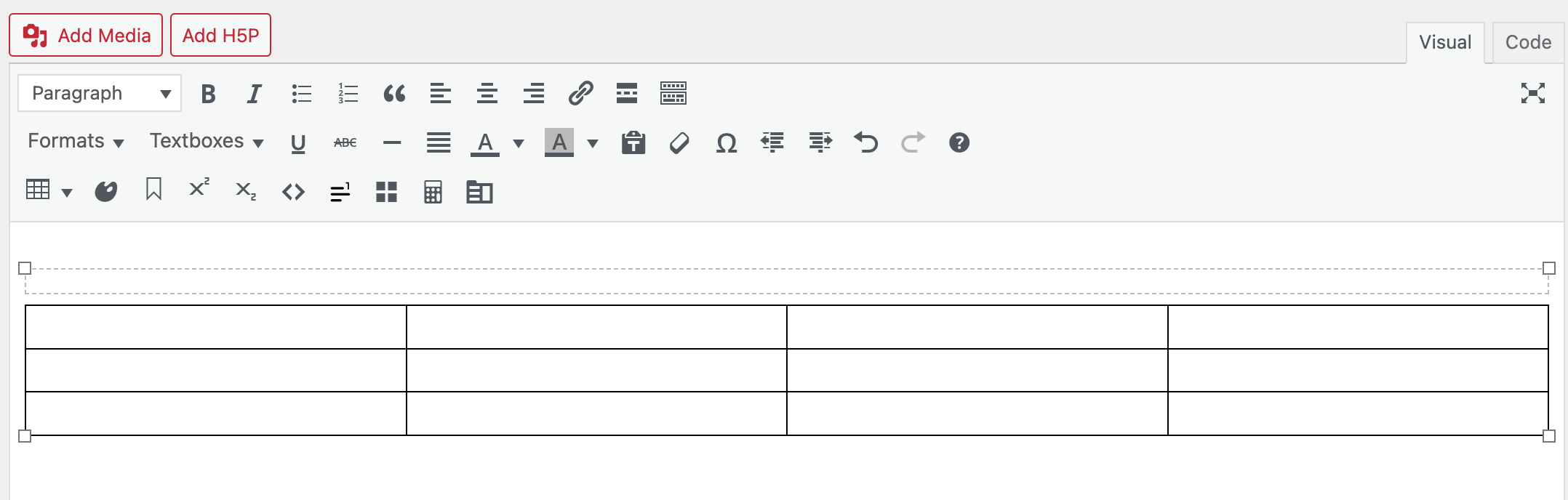Open keyboard shortcuts help icon
Viewport: 1568px width, 500px height.
tap(959, 142)
